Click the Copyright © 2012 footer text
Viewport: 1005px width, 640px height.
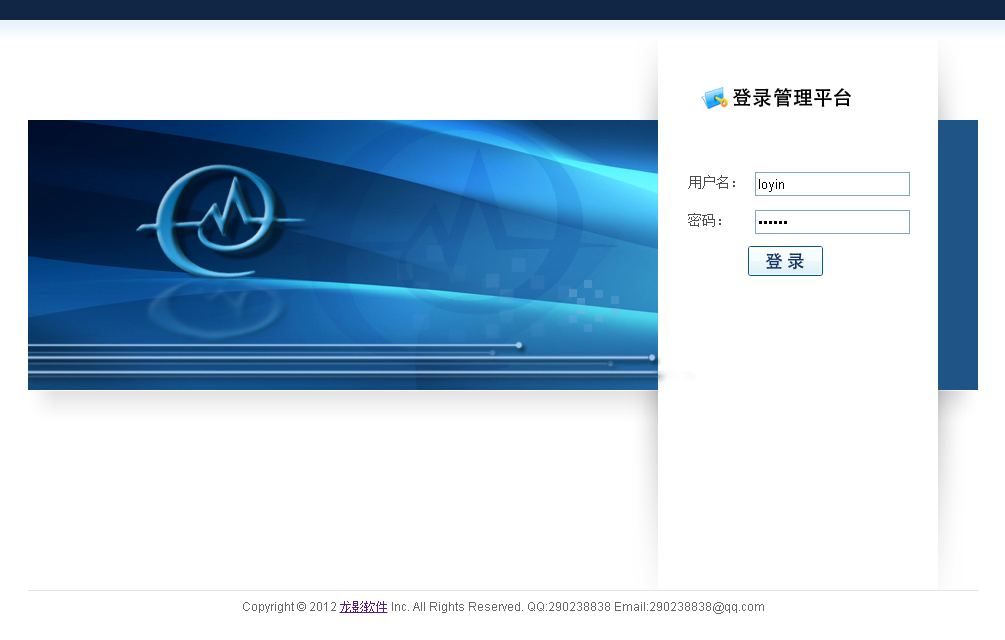pyautogui.click(x=289, y=607)
